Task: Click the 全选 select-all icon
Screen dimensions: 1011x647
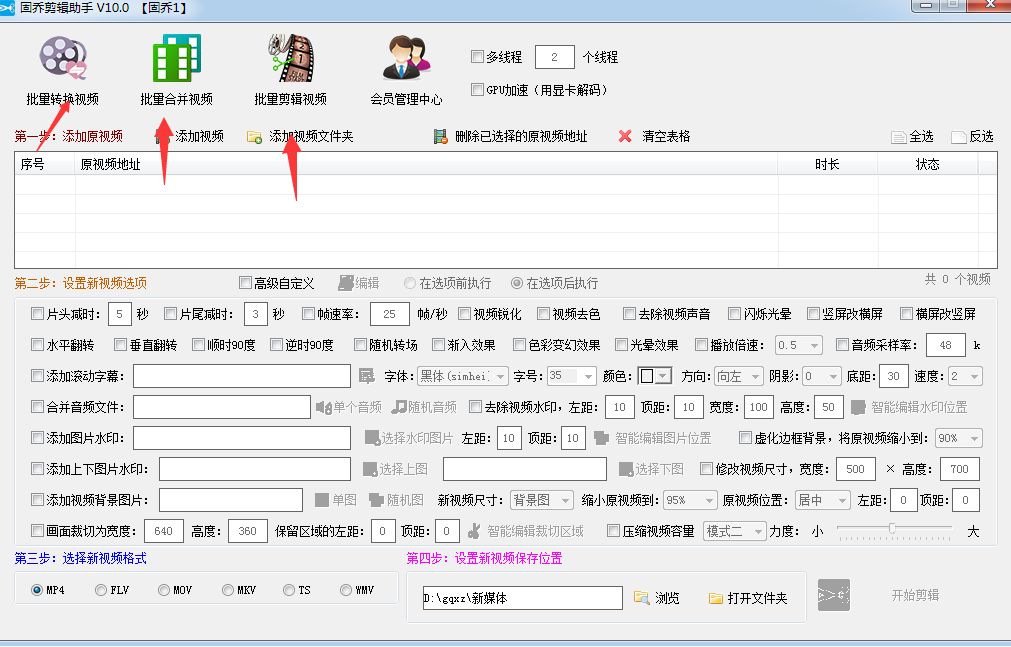Action: (x=898, y=137)
